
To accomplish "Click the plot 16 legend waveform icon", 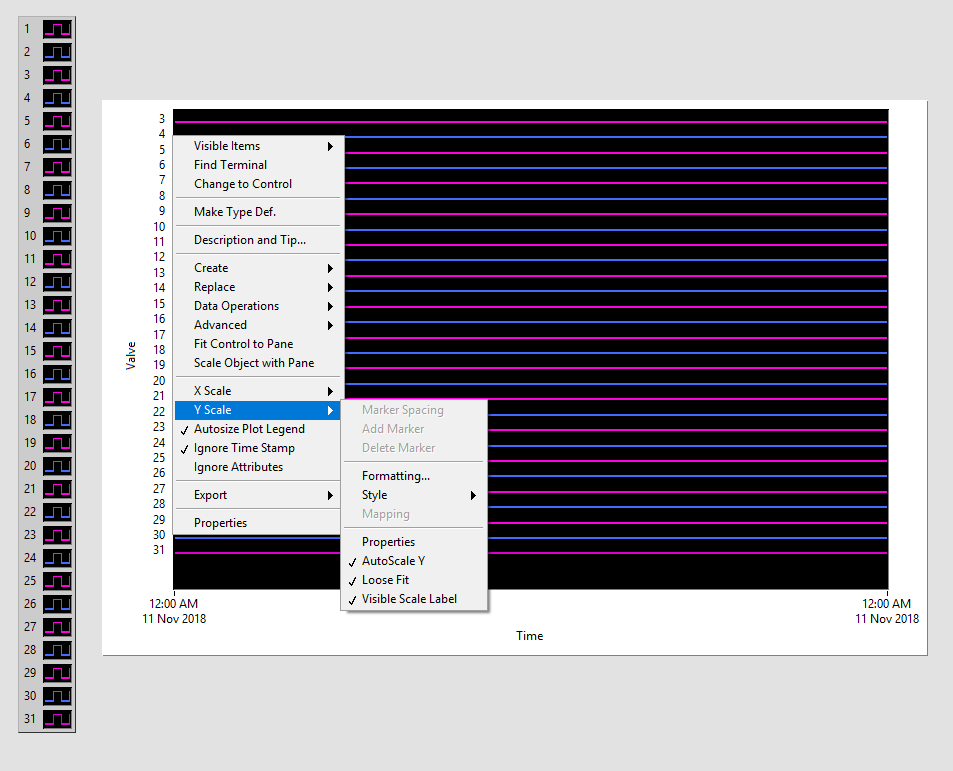I will tap(57, 374).
